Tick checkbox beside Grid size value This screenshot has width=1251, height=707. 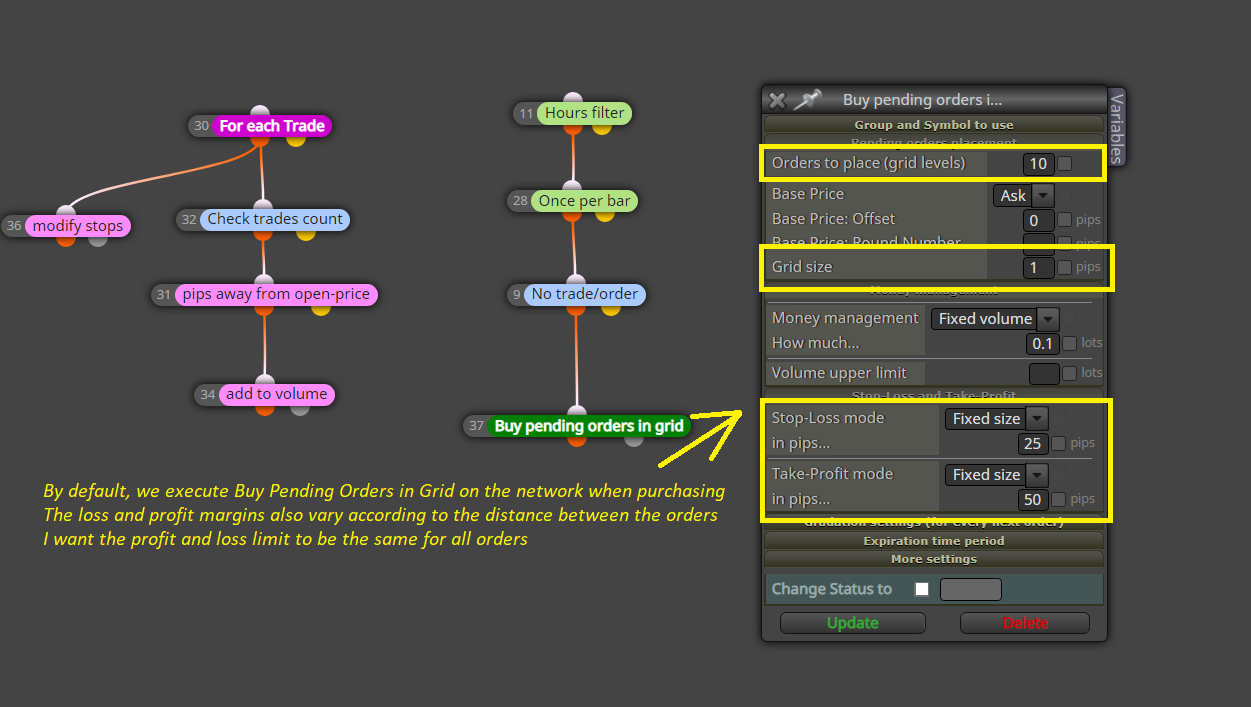tap(1065, 267)
